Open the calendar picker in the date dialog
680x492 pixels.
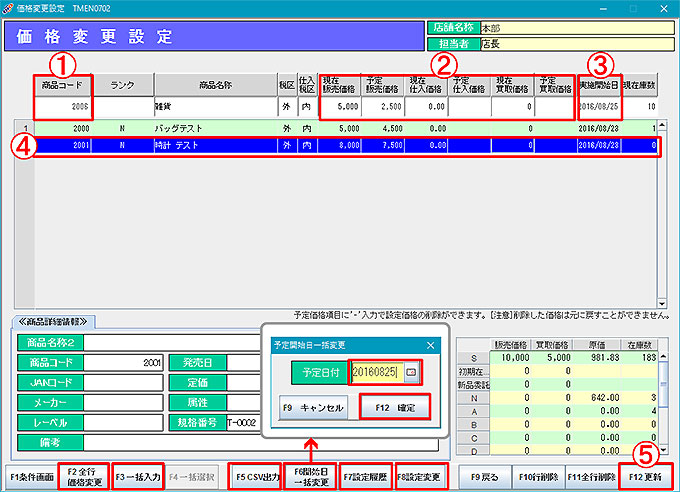pos(411,372)
